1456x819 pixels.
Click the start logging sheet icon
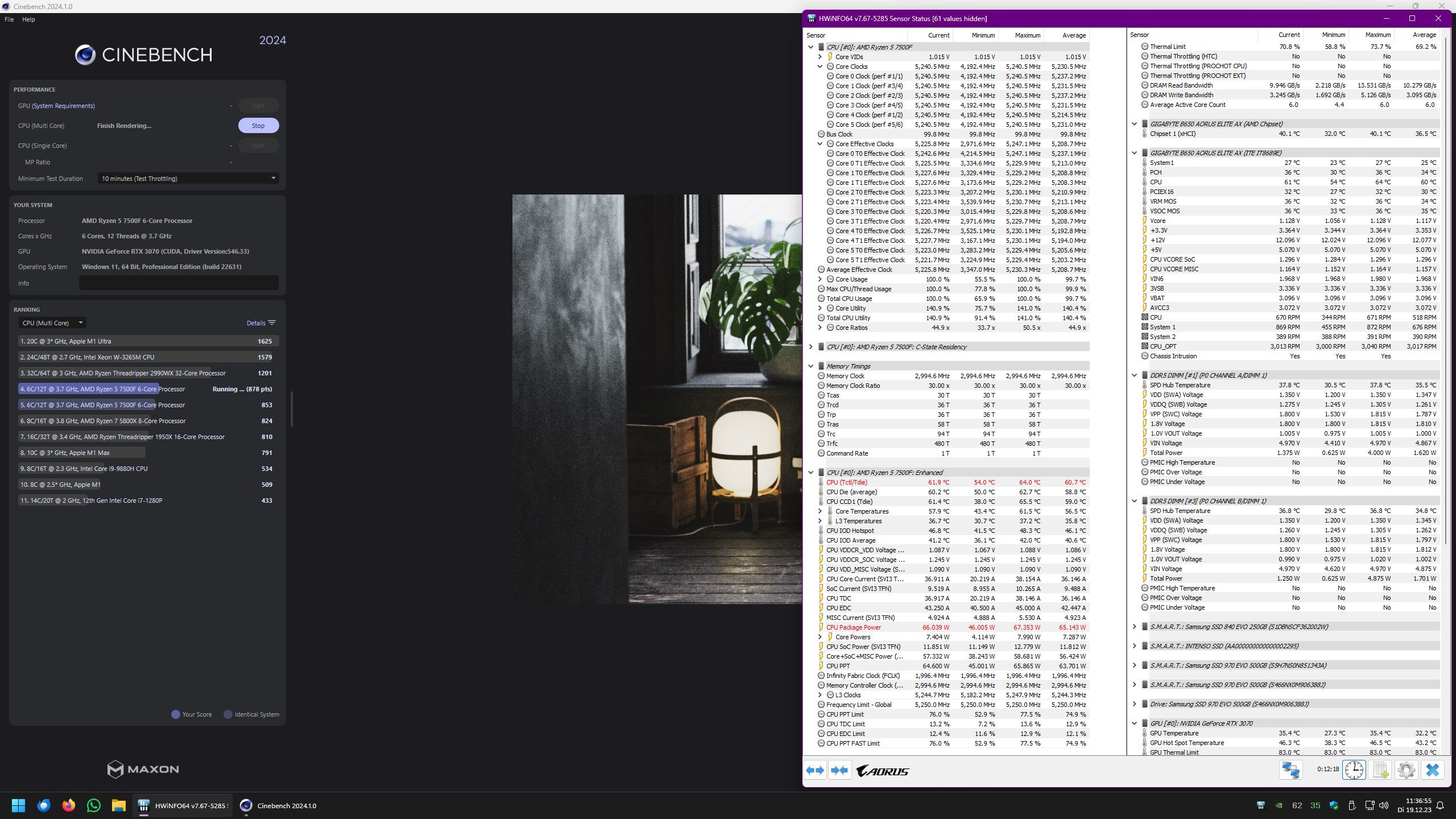pyautogui.click(x=1380, y=770)
